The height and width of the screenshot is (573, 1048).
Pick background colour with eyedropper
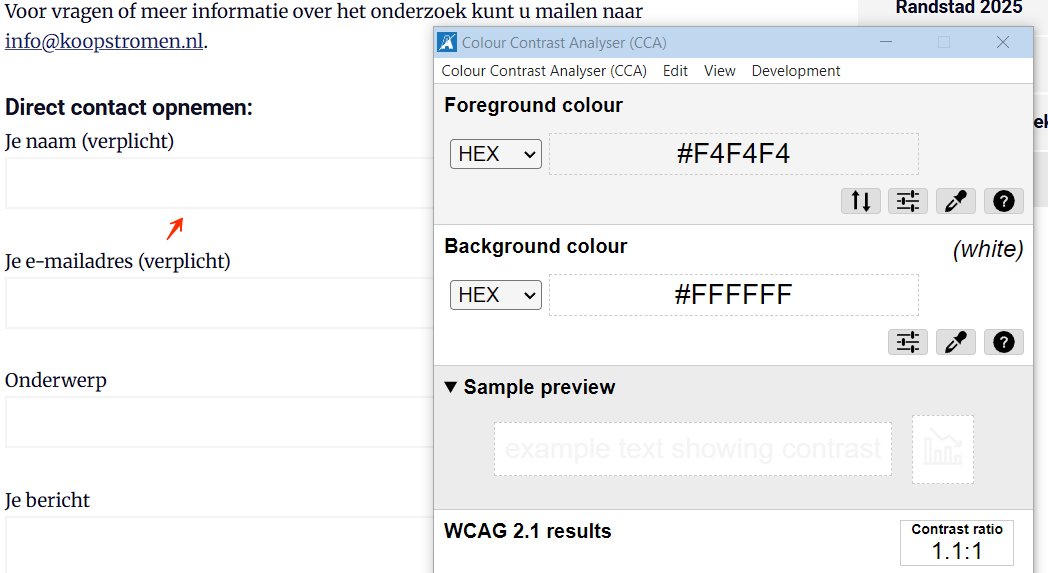(x=956, y=342)
